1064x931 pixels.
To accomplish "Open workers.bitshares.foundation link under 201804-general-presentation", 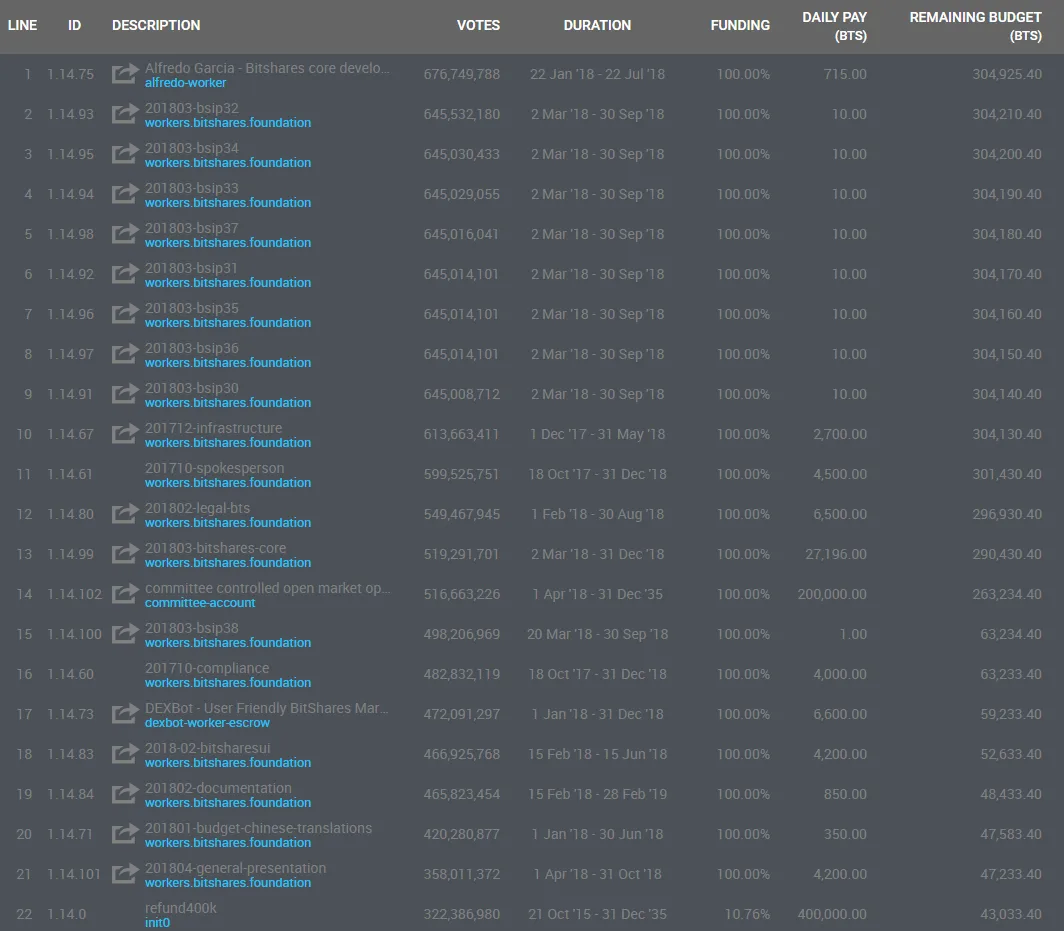I will click(228, 884).
